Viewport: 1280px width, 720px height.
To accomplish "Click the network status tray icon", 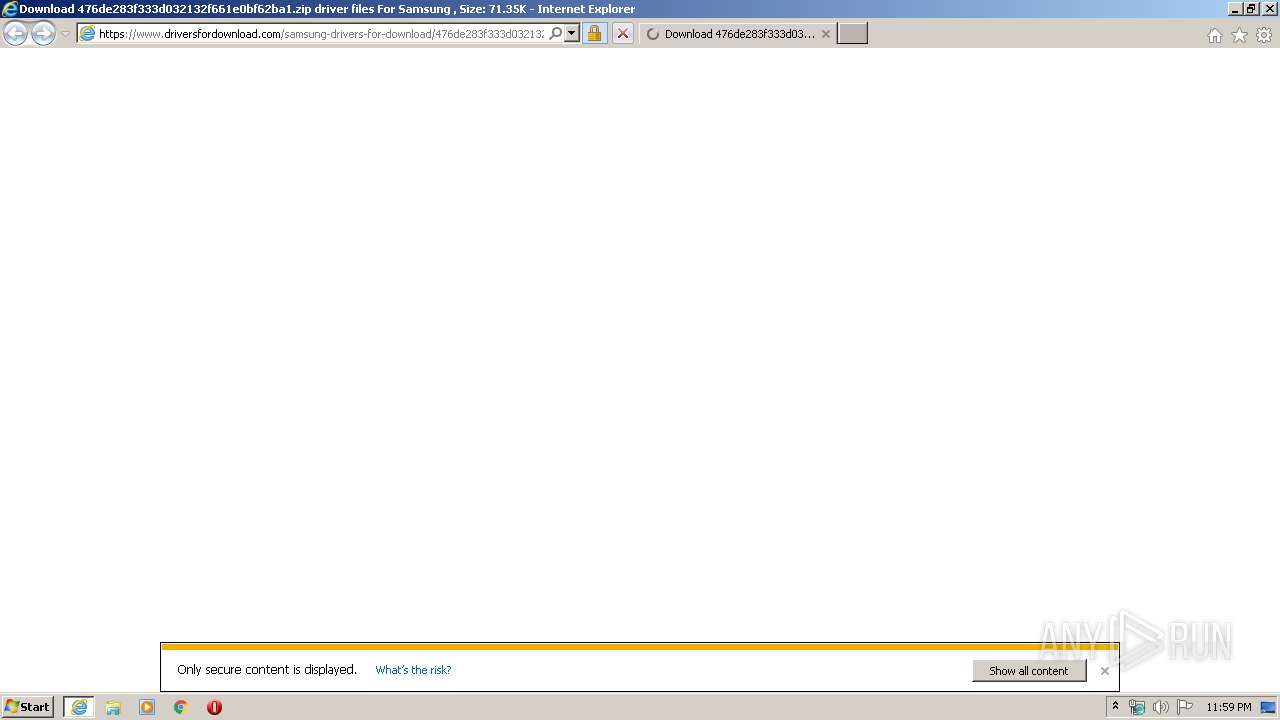I will pyautogui.click(x=1137, y=707).
